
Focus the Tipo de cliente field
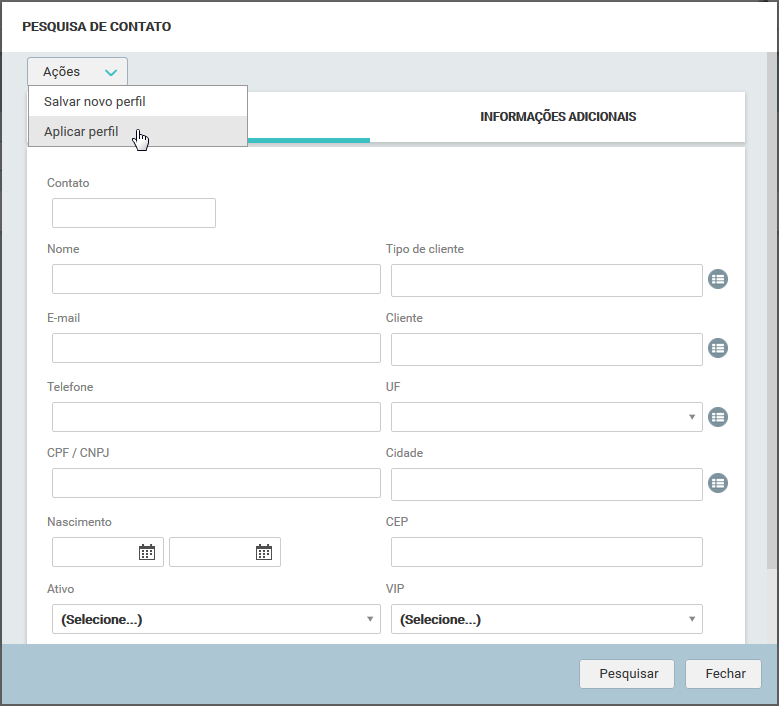pos(546,281)
